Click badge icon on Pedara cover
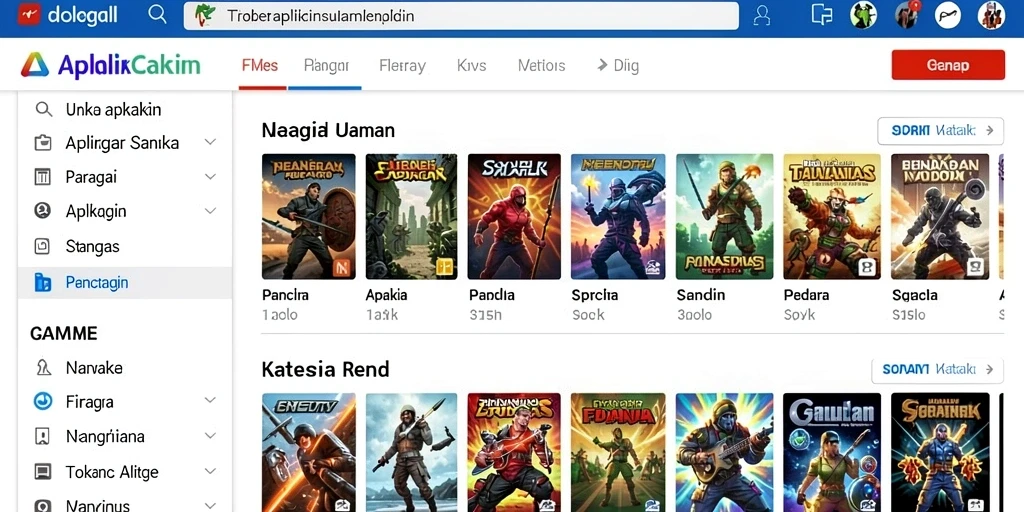The width and height of the screenshot is (1024, 512). coord(866,266)
